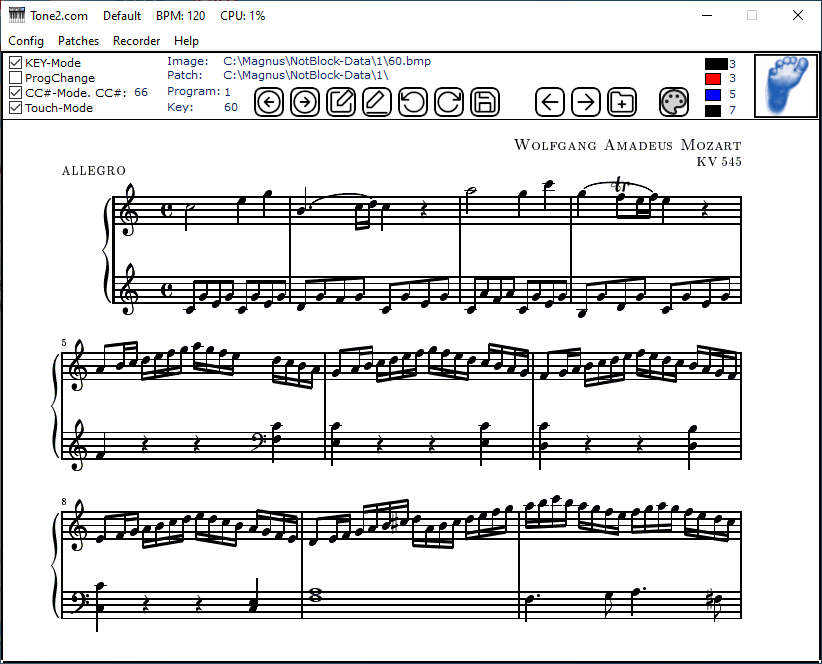Click the Patch path C:\Magnus\NotBlock-Data\1\
This screenshot has width=822, height=664.
tap(306, 75)
